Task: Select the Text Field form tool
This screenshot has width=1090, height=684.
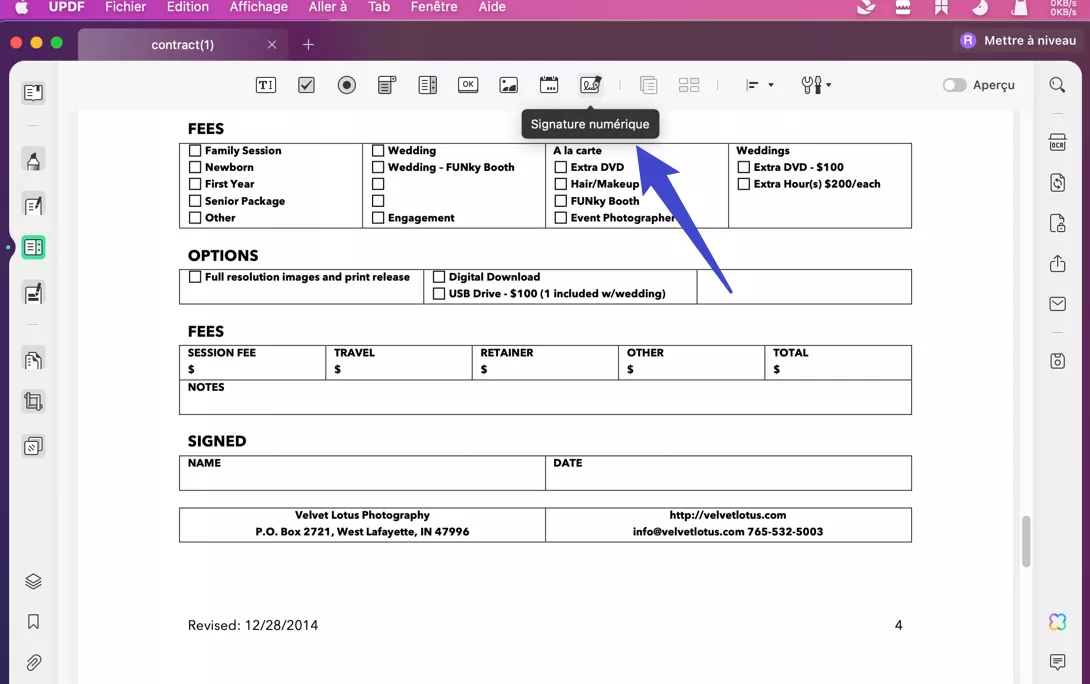Action: tap(266, 85)
